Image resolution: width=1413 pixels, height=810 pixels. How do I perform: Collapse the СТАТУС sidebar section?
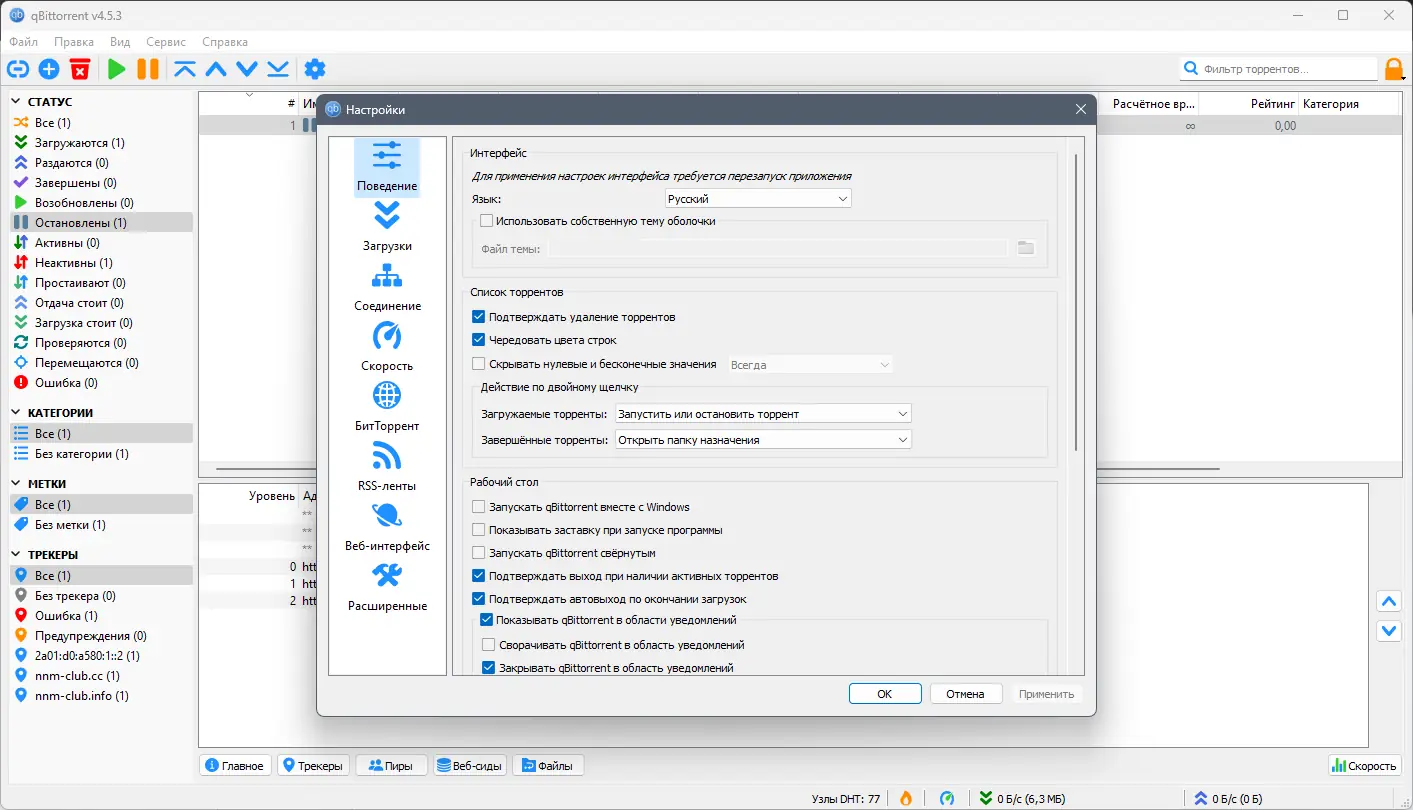click(17, 101)
